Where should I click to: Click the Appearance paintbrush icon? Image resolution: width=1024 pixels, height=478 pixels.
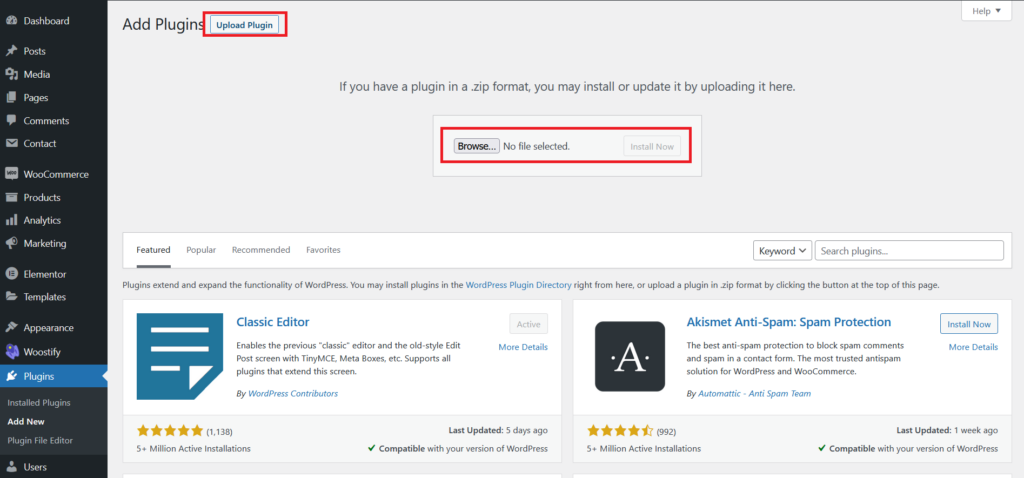click(11, 328)
